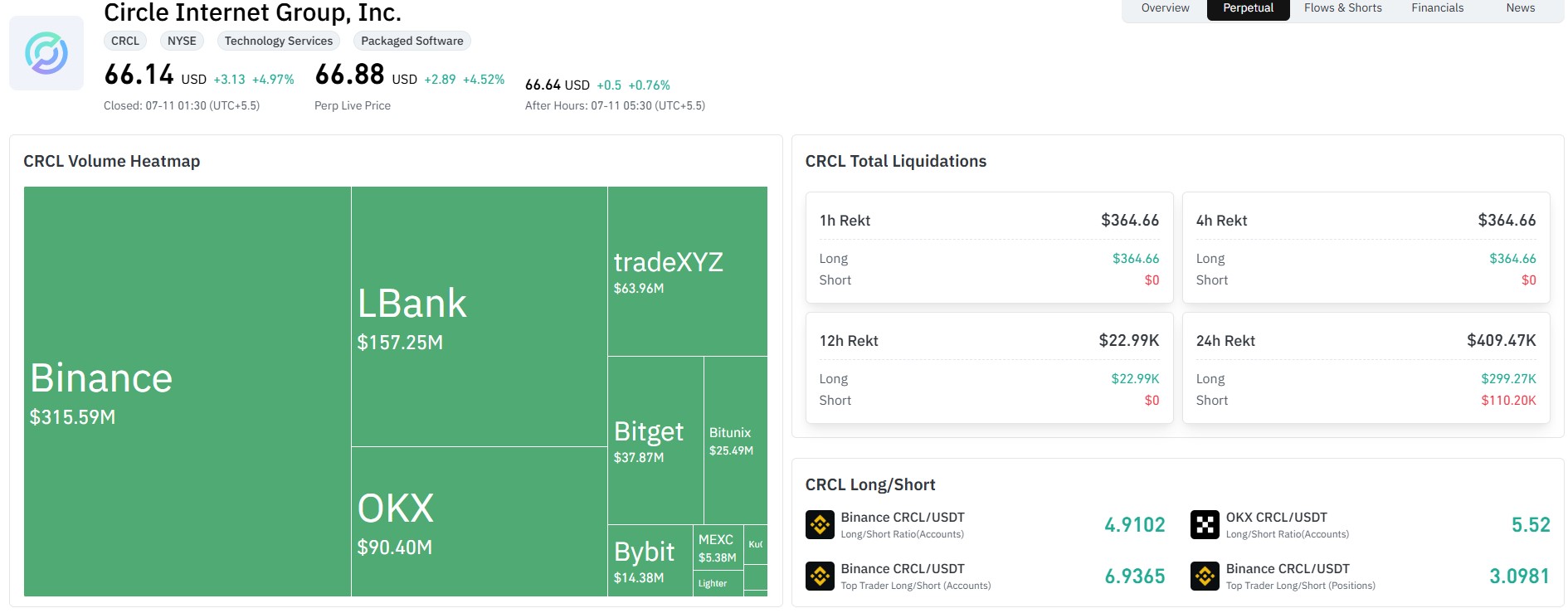
Task: Click the CRCL ticker tag
Action: [125, 41]
